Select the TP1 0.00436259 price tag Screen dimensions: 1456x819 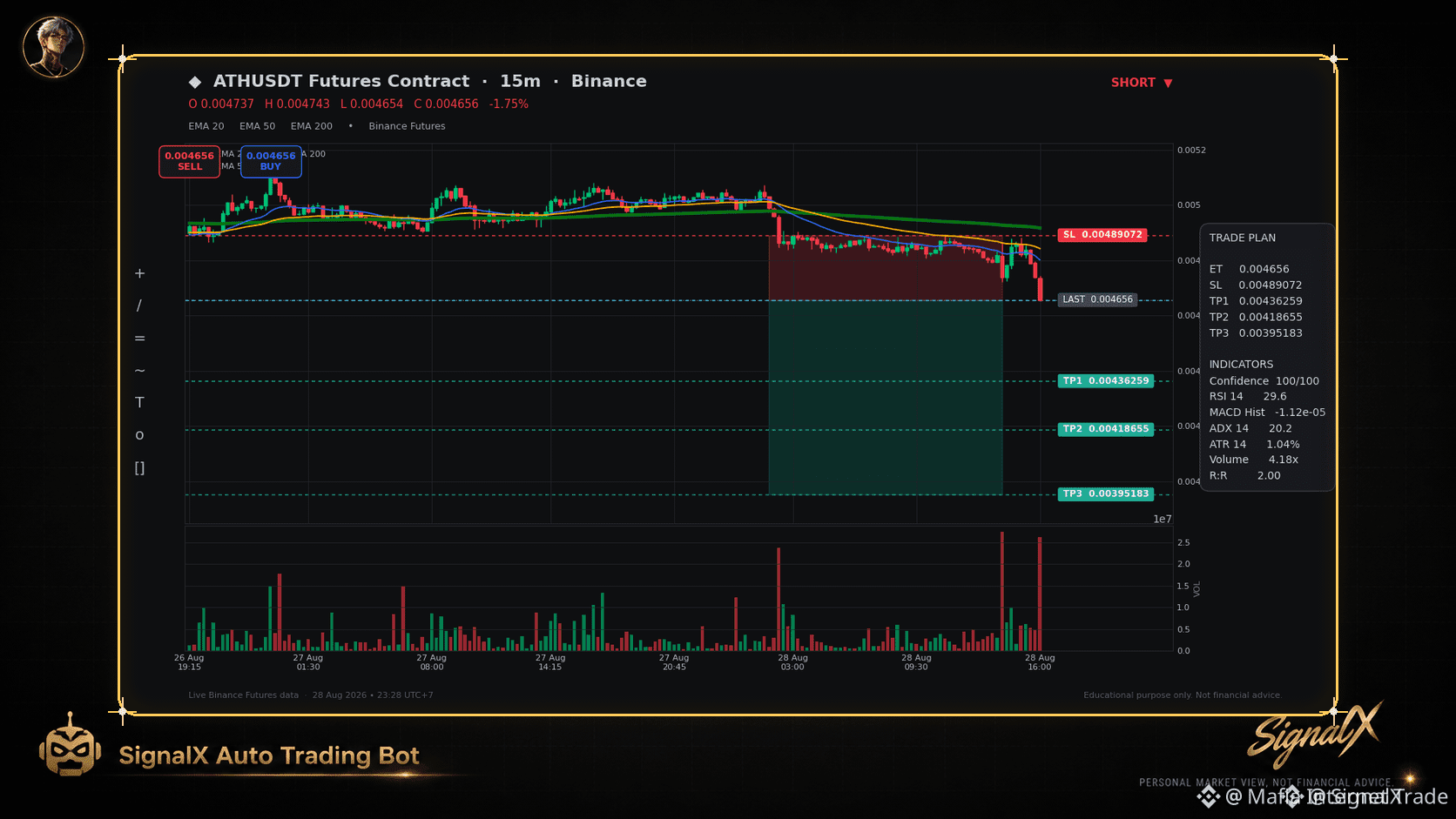[1106, 381]
